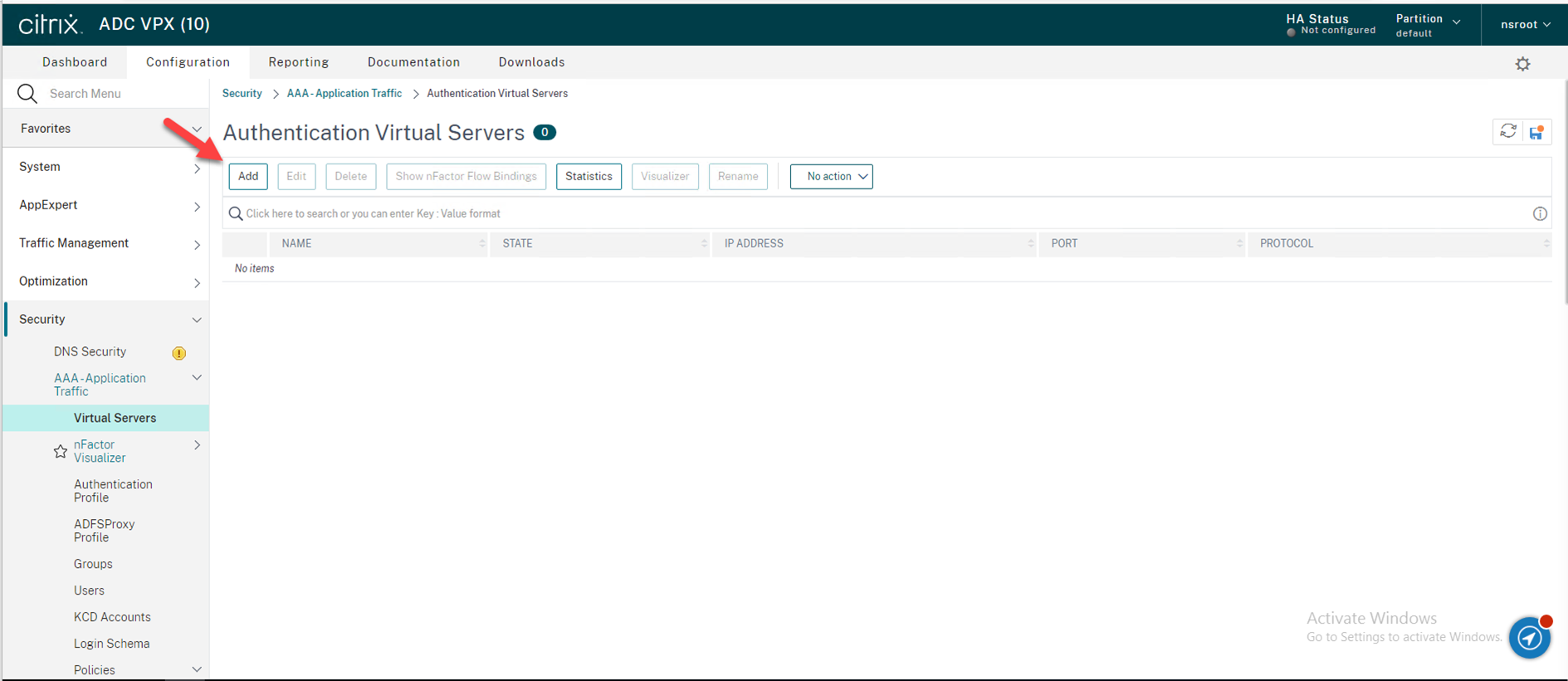The width and height of the screenshot is (1568, 681).
Task: Click the Search Menu magnifier icon
Action: click(27, 94)
